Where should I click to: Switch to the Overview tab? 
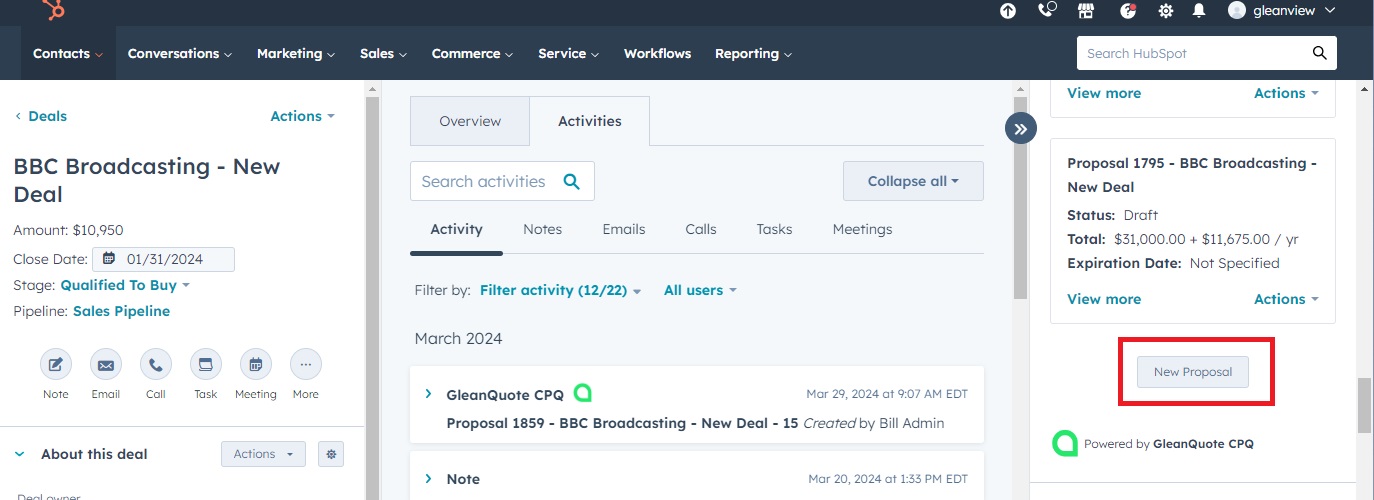click(x=470, y=121)
